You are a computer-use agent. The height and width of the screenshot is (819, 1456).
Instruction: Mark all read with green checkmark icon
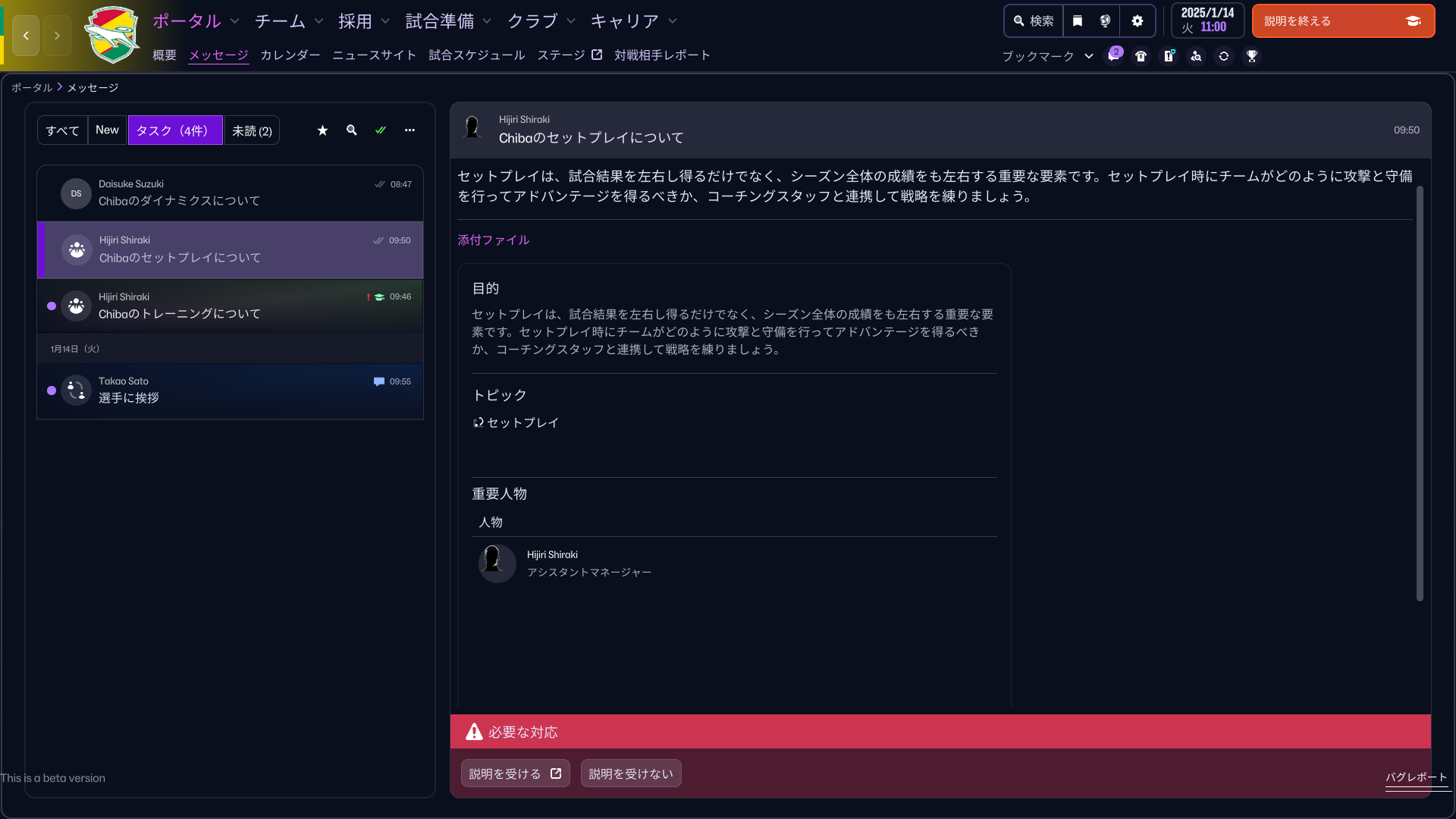[x=381, y=130]
